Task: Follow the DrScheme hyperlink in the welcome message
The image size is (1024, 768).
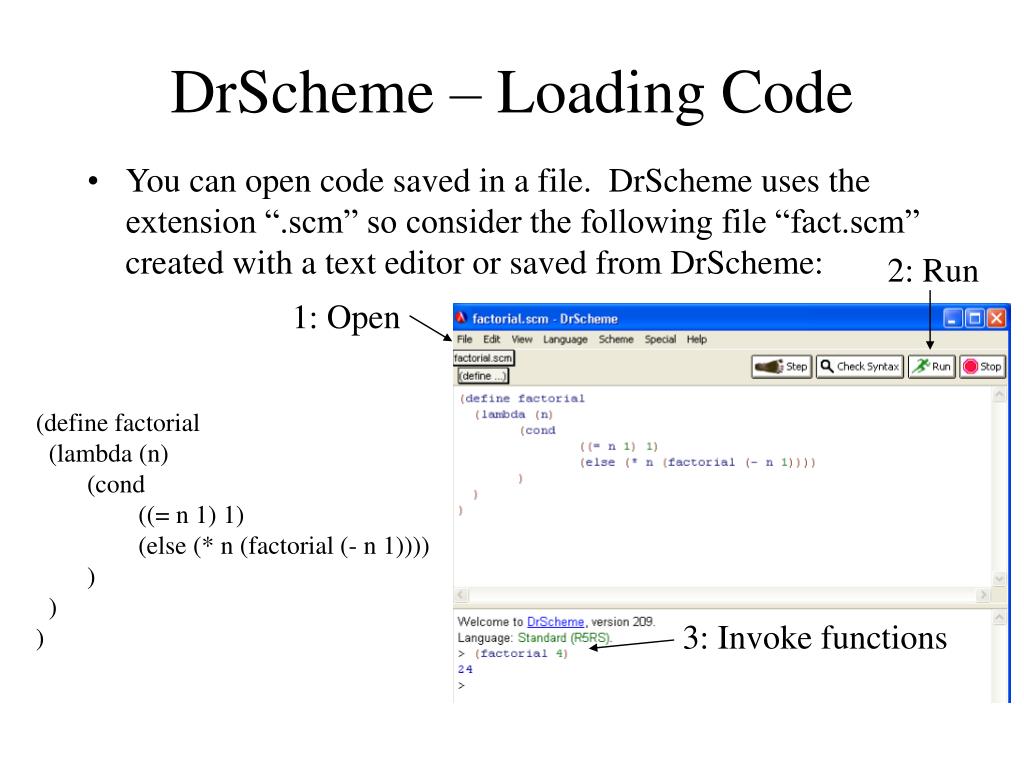Action: 555,622
